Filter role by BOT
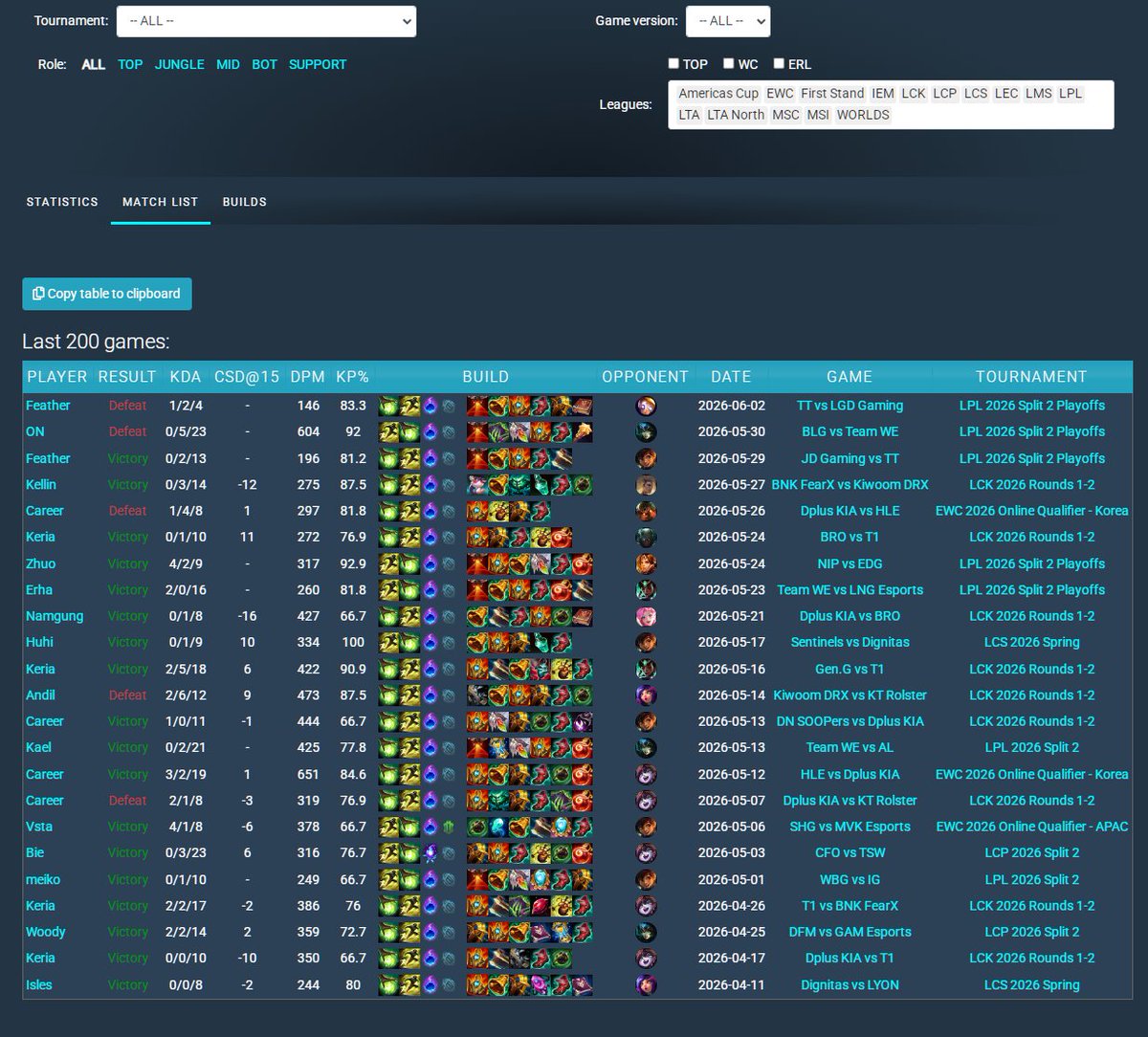The width and height of the screenshot is (1148, 1037). [x=264, y=64]
